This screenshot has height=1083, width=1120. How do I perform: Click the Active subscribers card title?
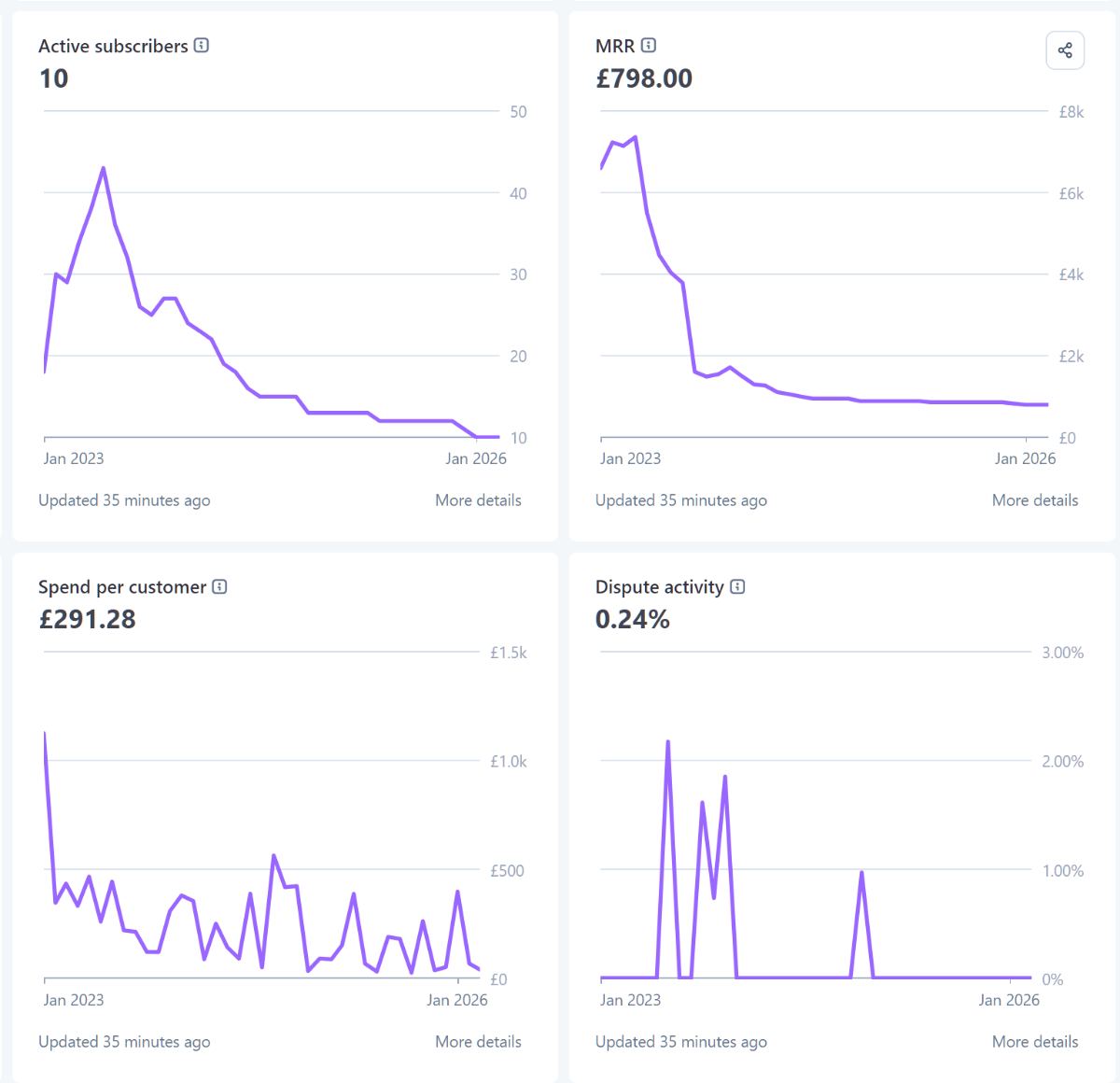tap(113, 46)
